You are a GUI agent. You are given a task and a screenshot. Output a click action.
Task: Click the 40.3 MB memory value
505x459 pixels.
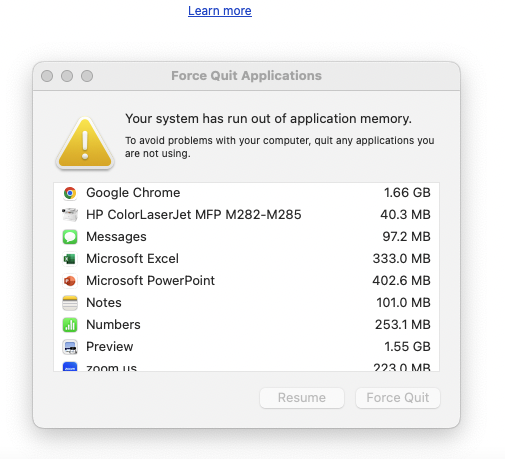tap(405, 215)
